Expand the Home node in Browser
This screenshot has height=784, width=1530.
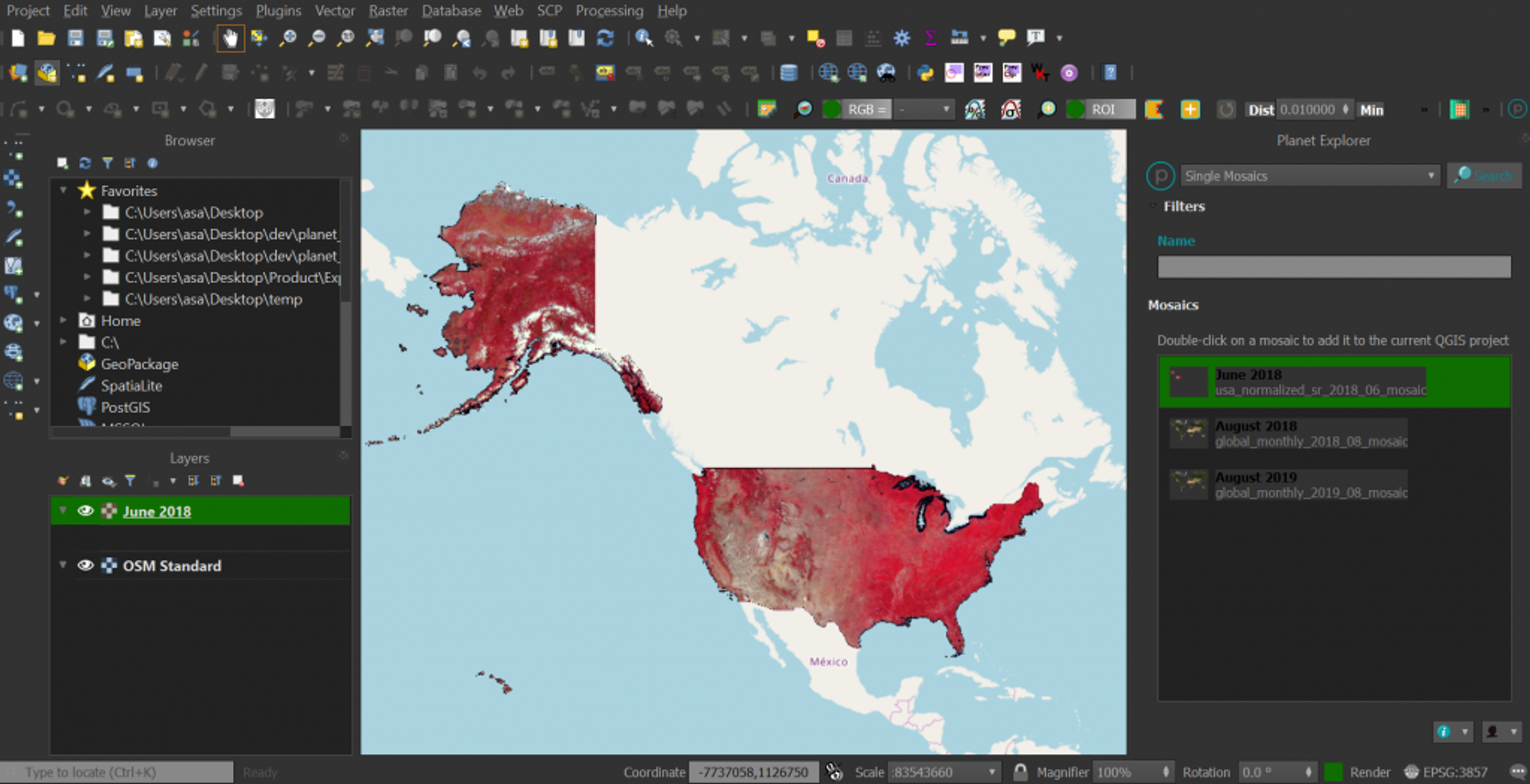[x=64, y=320]
